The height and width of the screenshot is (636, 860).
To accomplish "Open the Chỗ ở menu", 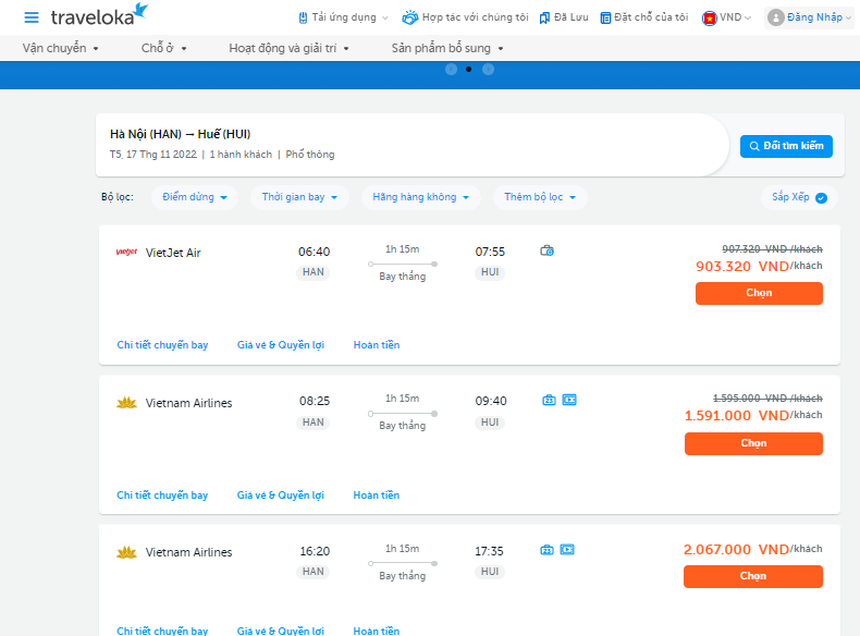I will click(x=164, y=48).
